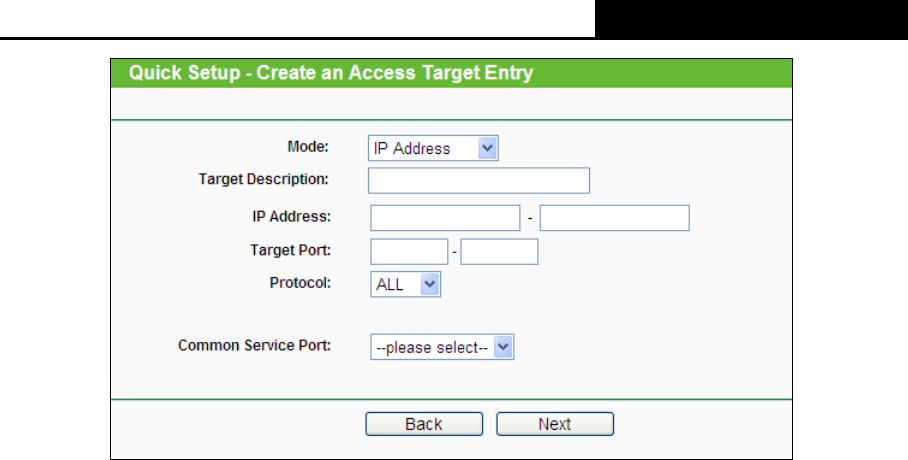Click the Target Description text field
Viewport: 908px width, 460px height.
pos(478,180)
